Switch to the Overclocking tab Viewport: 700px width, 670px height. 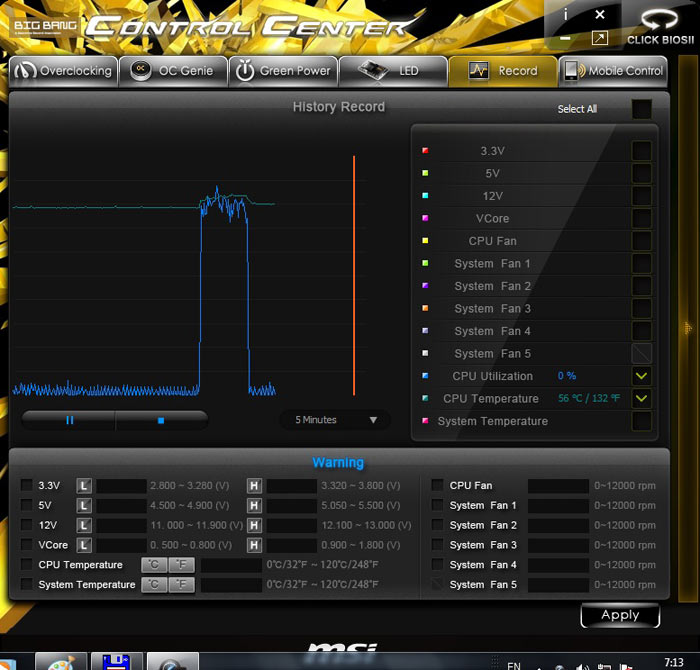(64, 71)
